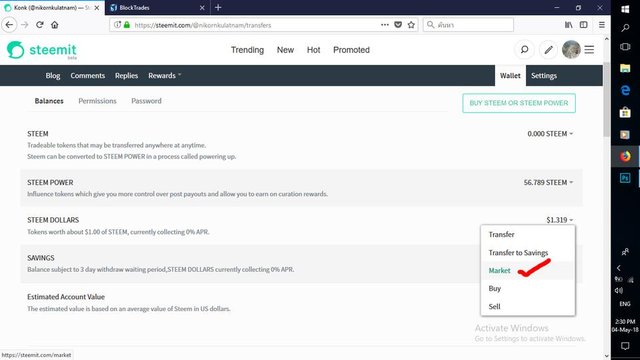Open the Permissions sub-tab

click(x=97, y=101)
